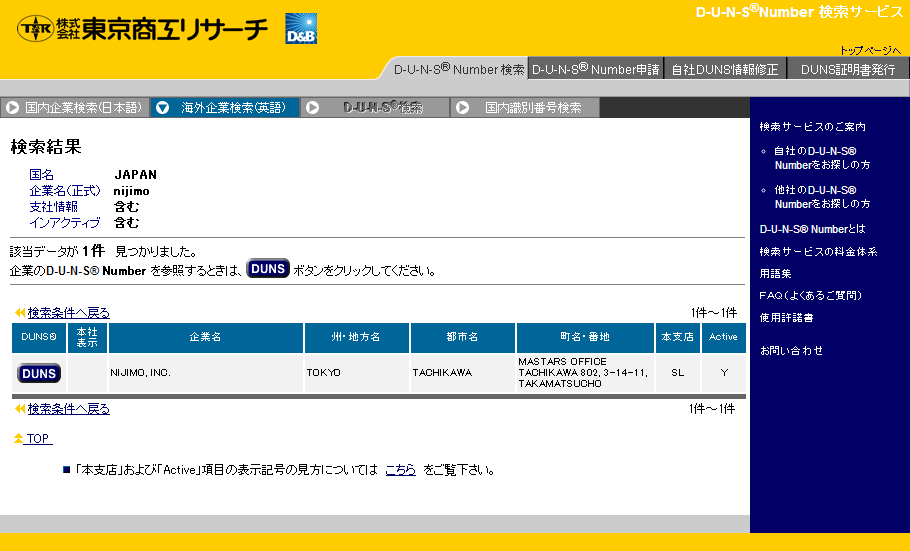Click the lower 検索条件へ戻る link

click(68, 409)
